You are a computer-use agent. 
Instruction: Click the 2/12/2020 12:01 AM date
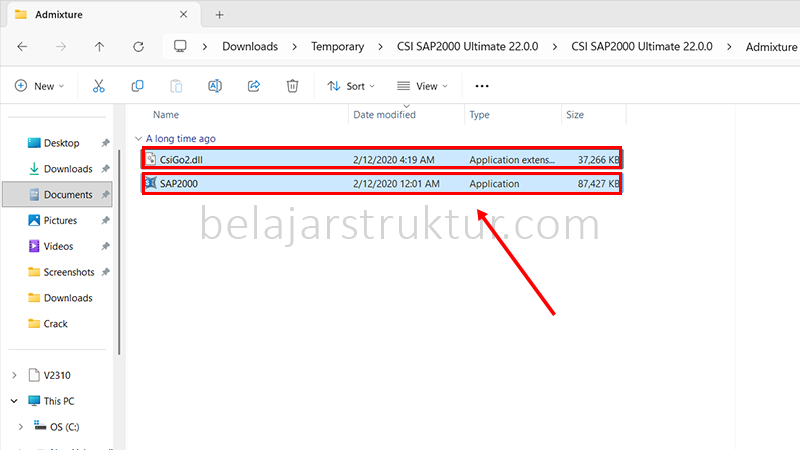tap(396, 184)
